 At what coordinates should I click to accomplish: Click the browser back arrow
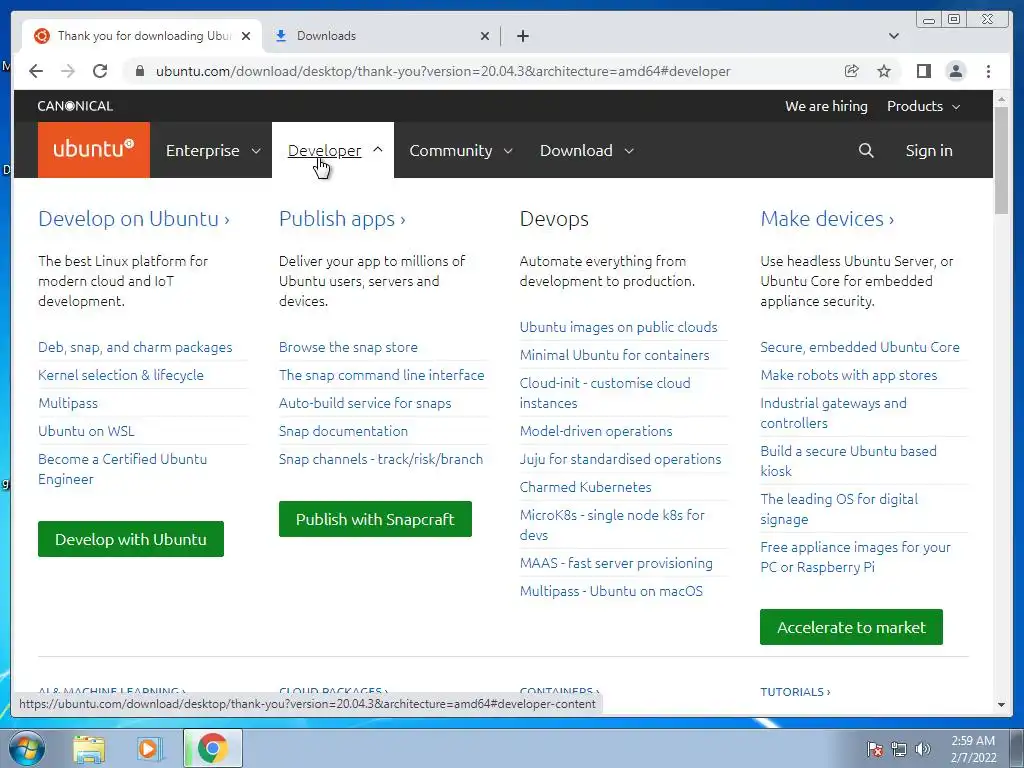[36, 71]
